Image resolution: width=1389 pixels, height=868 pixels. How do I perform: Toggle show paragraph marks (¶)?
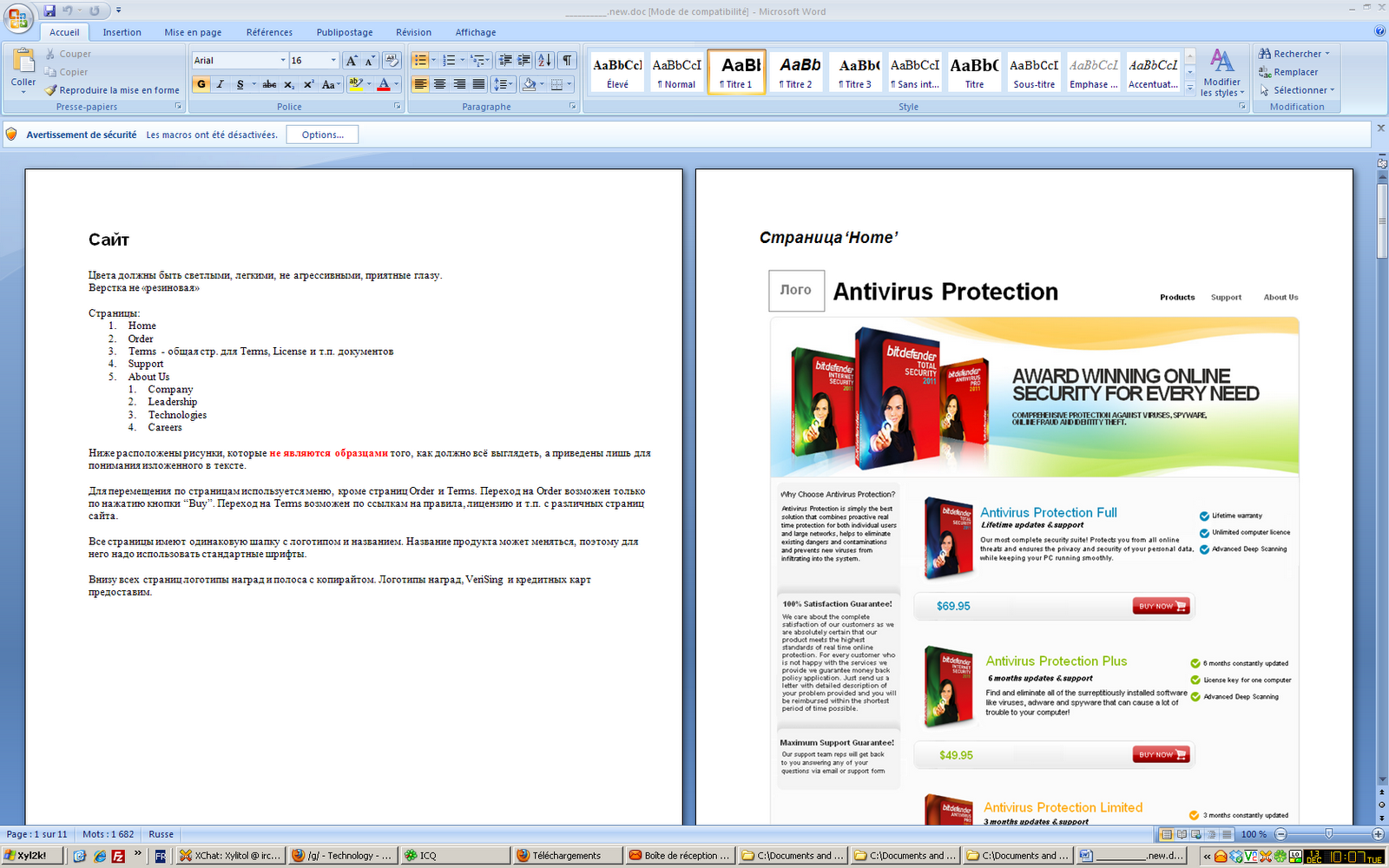567,60
